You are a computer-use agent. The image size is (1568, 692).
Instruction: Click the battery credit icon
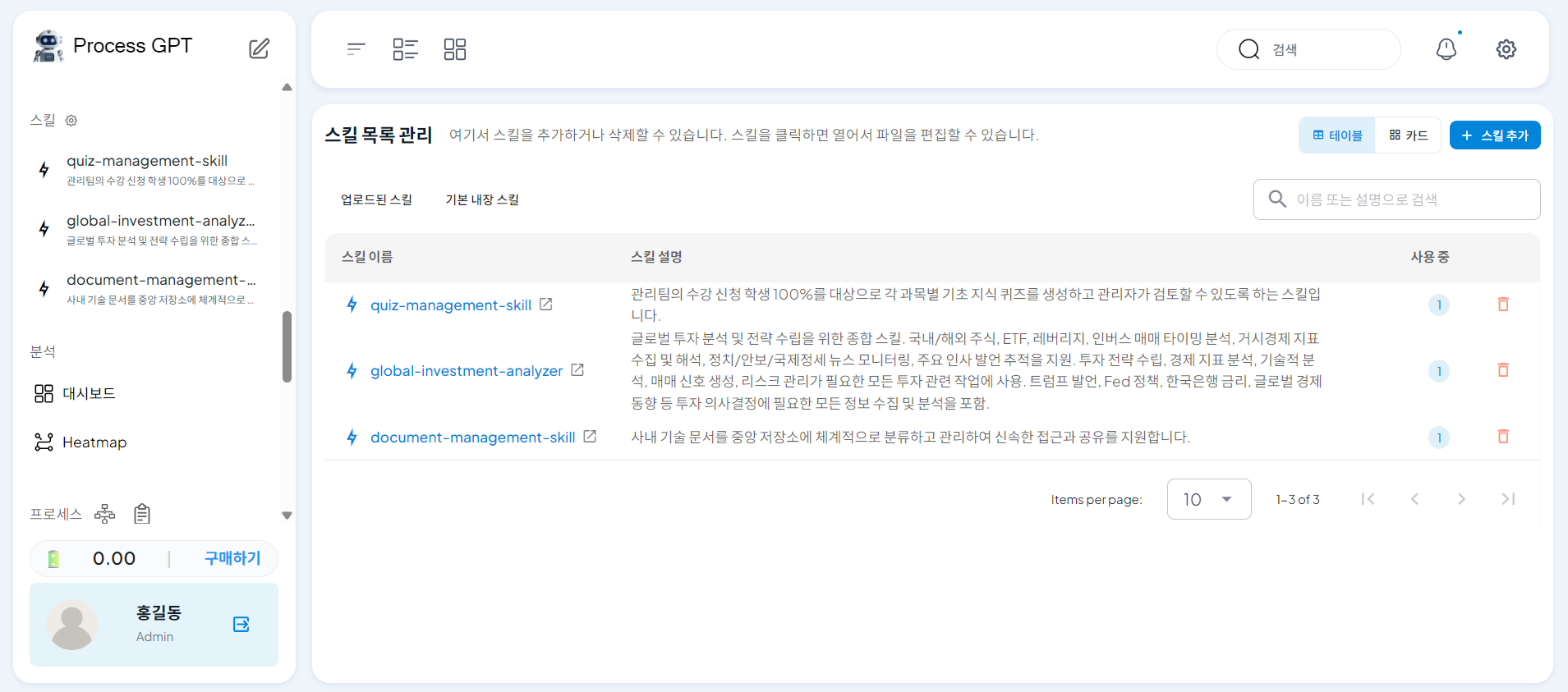(53, 559)
